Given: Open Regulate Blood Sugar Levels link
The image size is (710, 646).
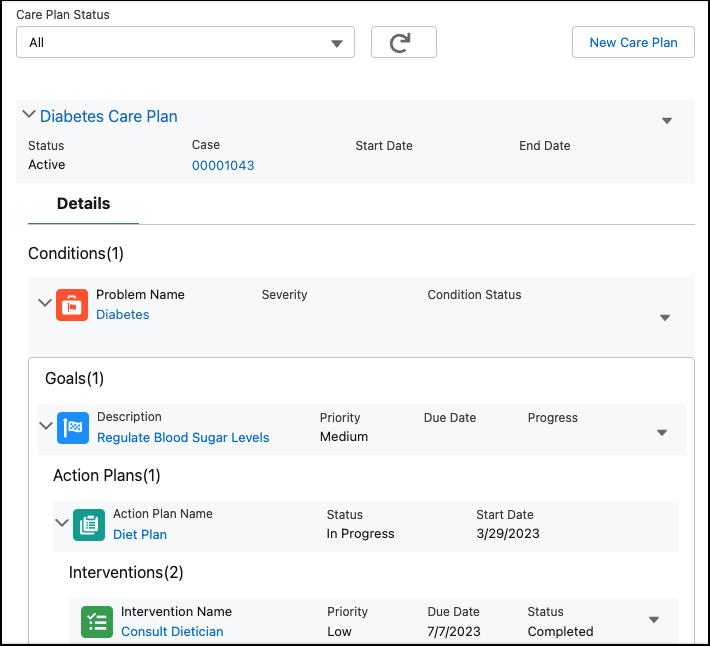Looking at the screenshot, I should coord(183,437).
